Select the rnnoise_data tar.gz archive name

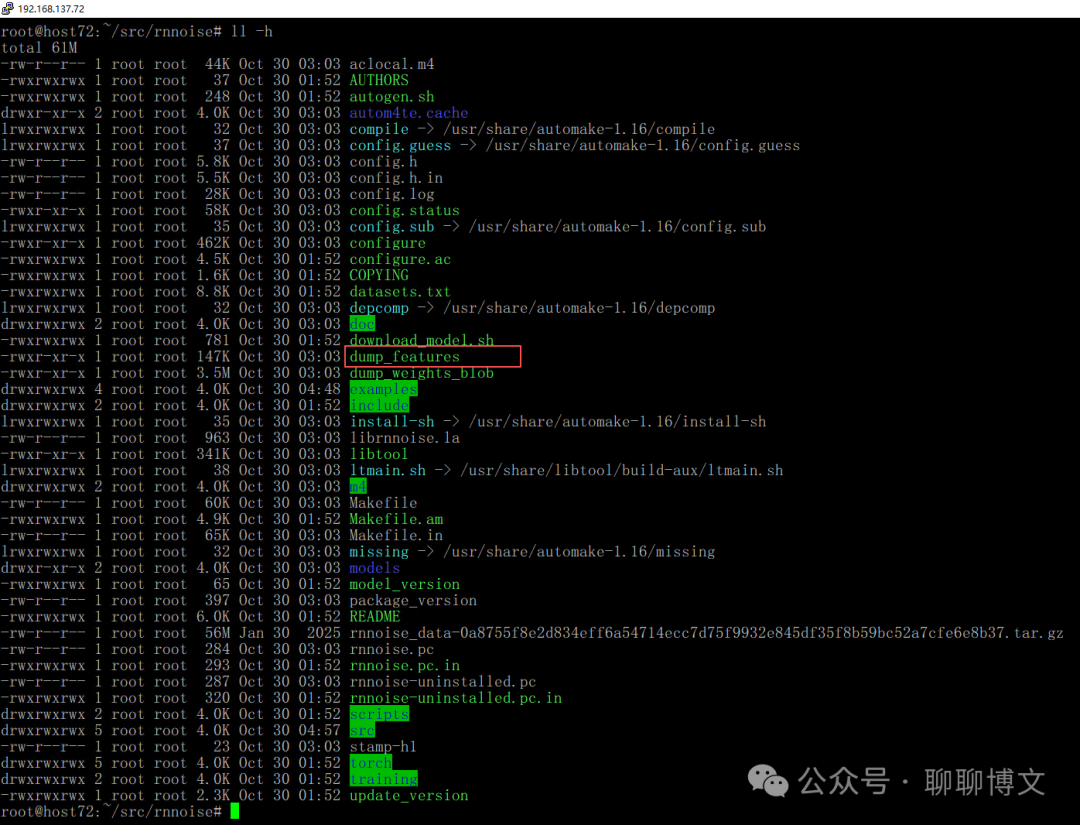click(706, 633)
